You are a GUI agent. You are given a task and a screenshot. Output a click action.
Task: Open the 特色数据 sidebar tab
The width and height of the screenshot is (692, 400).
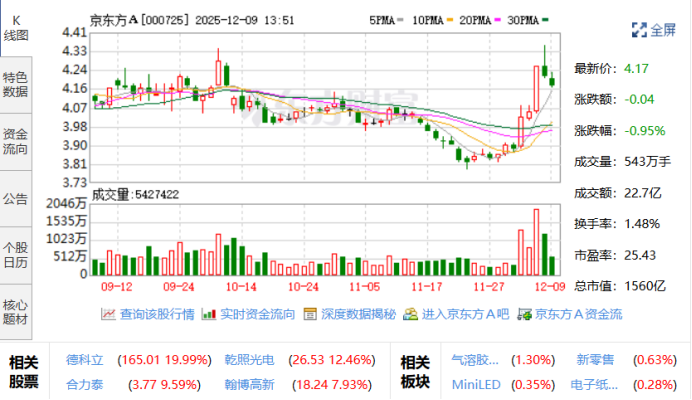[16, 84]
